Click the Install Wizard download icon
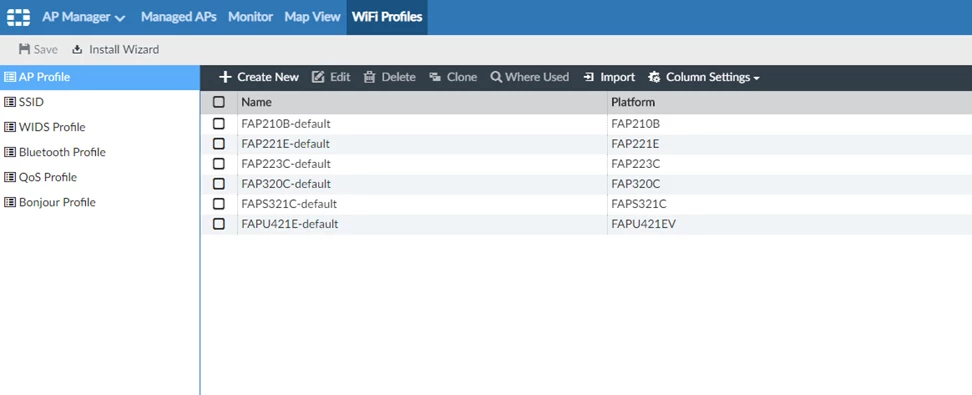This screenshot has height=395, width=972. [77, 50]
